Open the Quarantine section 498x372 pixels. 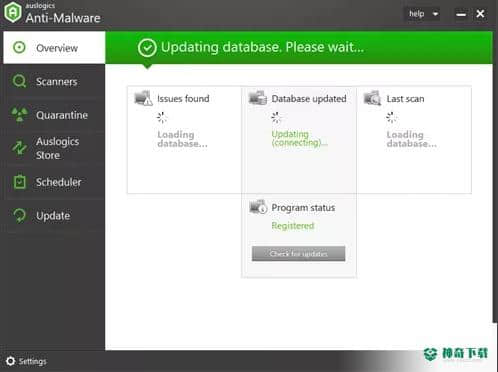54,115
